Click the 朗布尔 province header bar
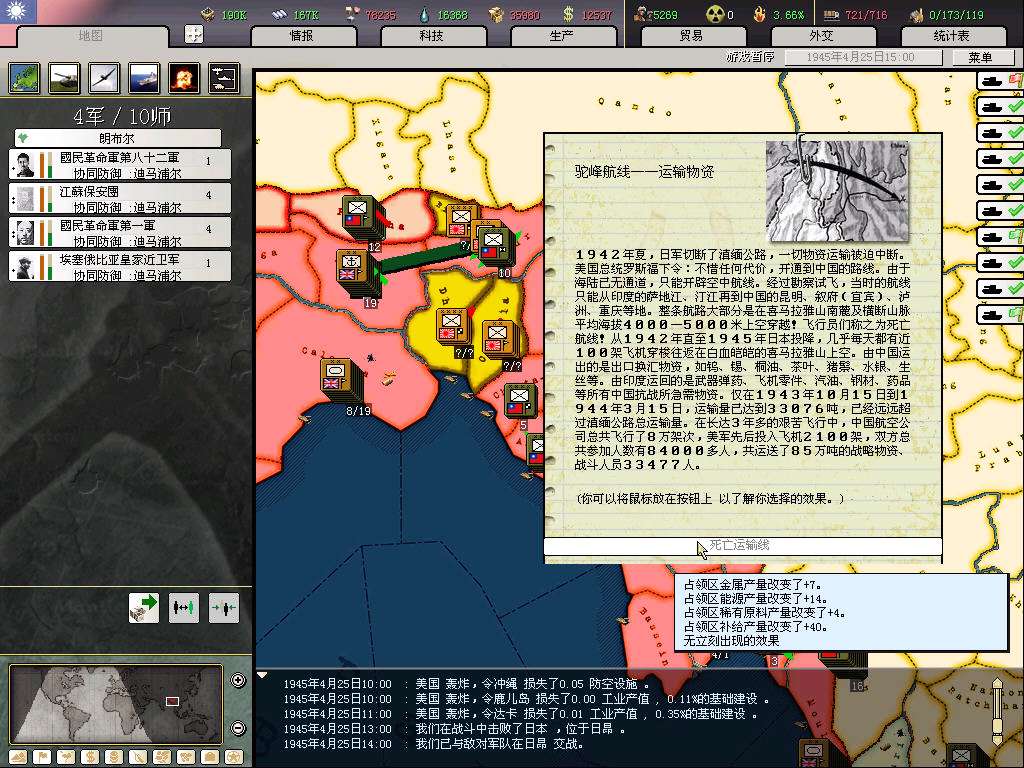 pos(117,138)
